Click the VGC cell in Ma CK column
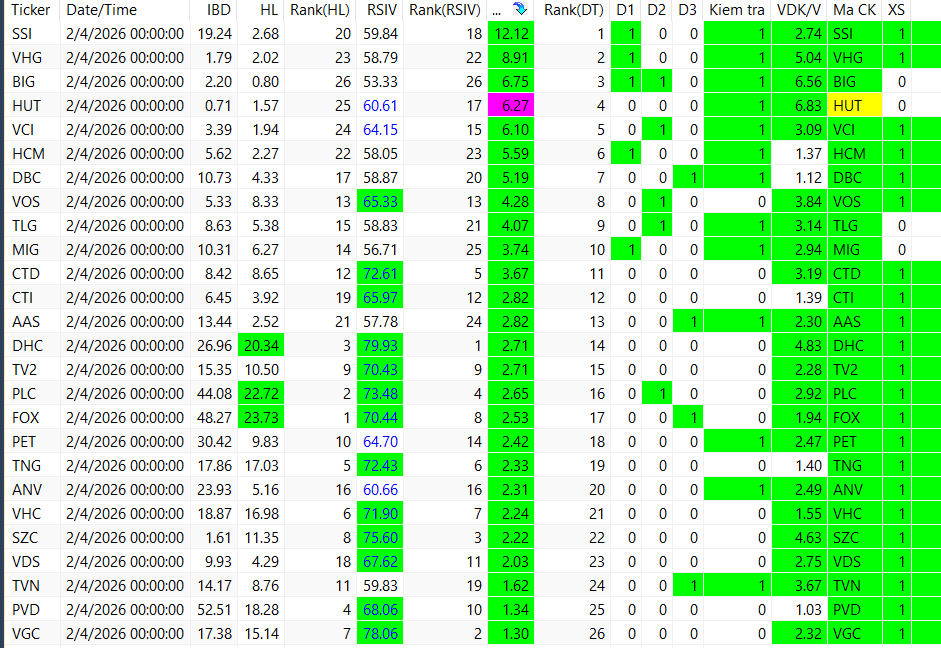 point(855,634)
